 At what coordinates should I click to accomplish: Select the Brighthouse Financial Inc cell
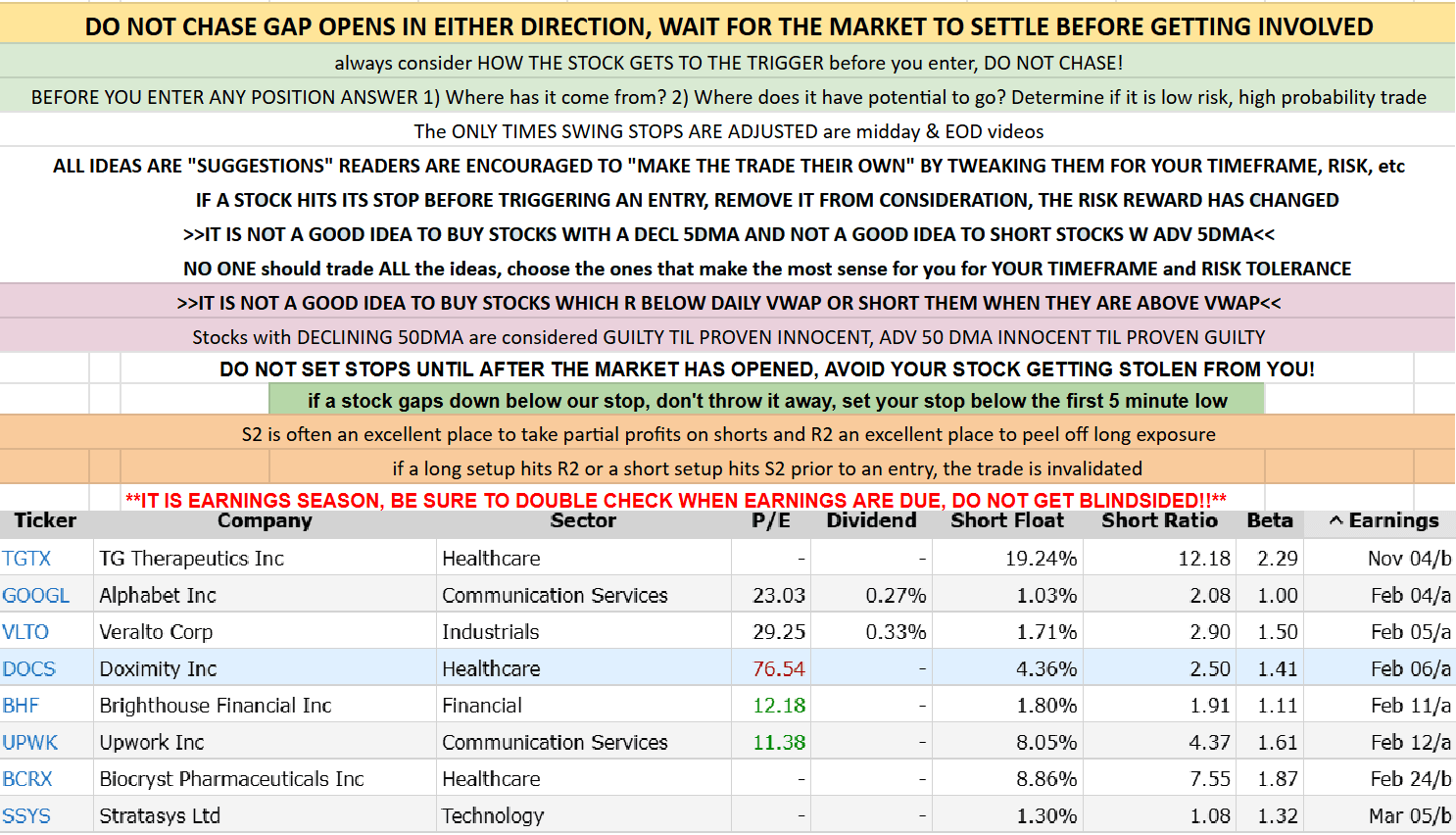tap(265, 706)
